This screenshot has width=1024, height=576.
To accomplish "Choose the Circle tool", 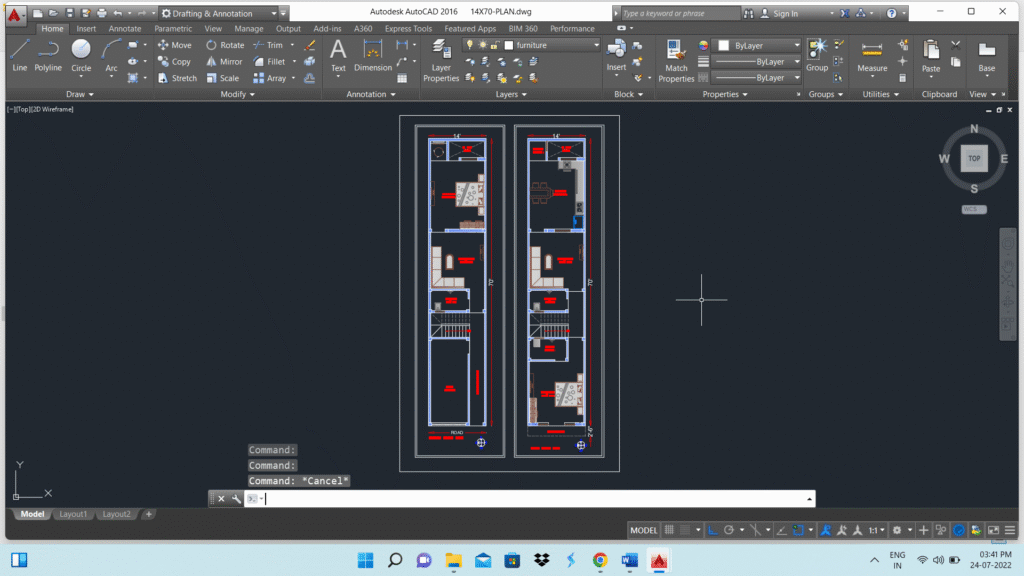I will (81, 56).
